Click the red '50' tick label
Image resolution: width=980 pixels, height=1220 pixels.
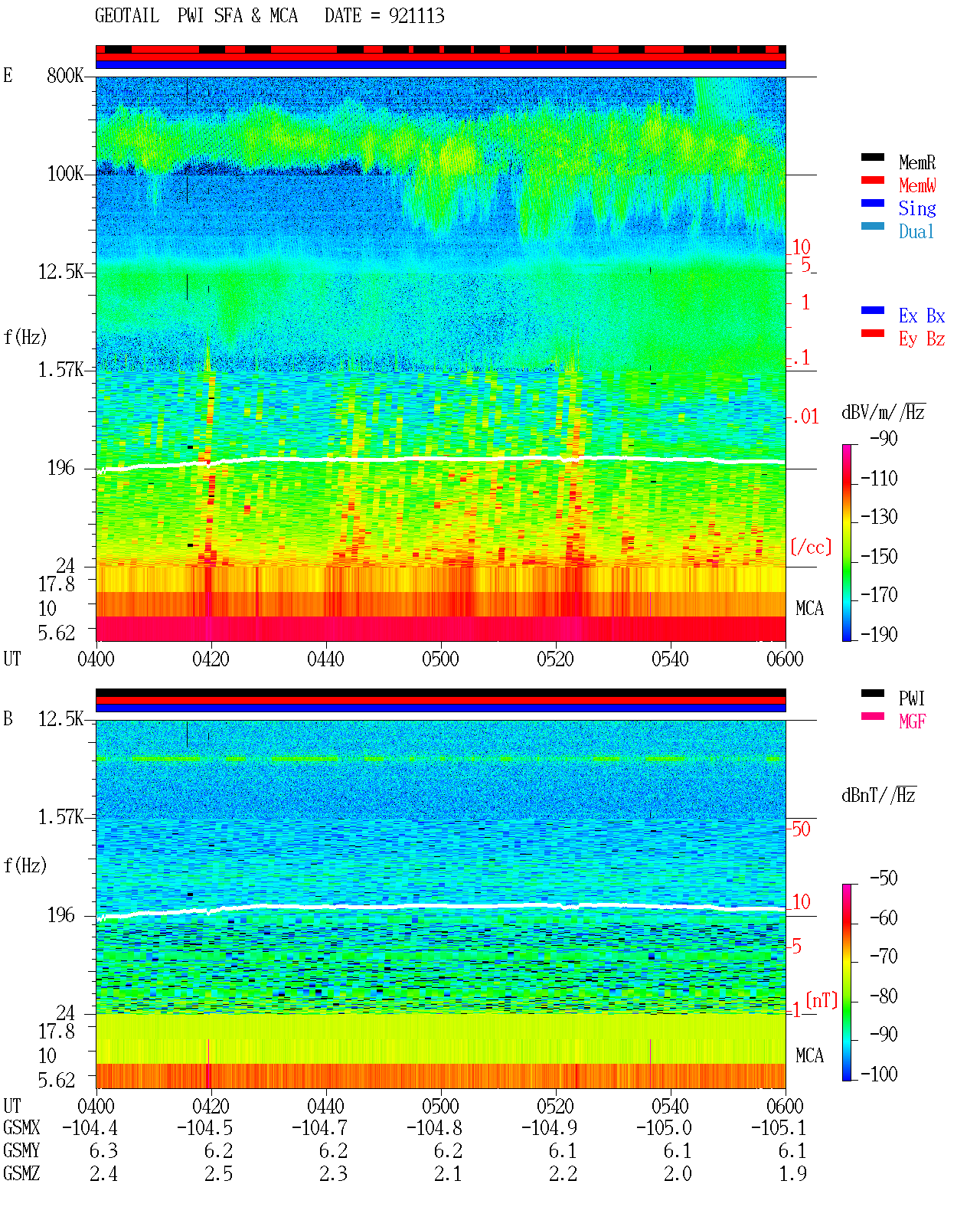[801, 829]
